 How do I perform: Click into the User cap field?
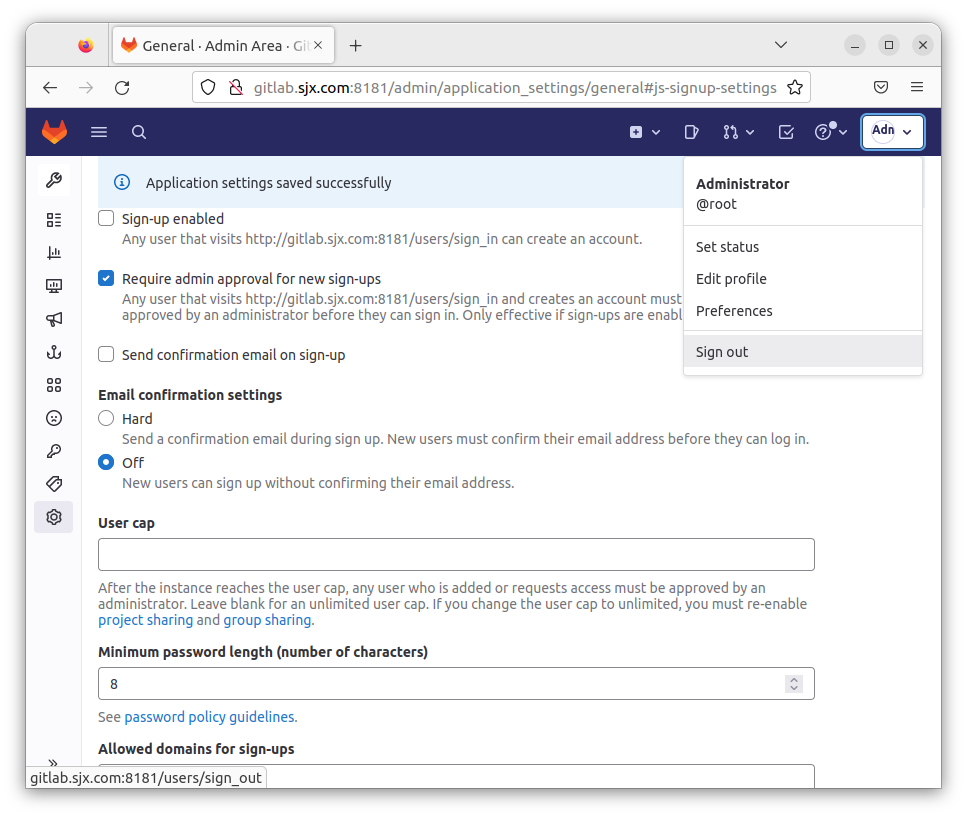(x=456, y=554)
